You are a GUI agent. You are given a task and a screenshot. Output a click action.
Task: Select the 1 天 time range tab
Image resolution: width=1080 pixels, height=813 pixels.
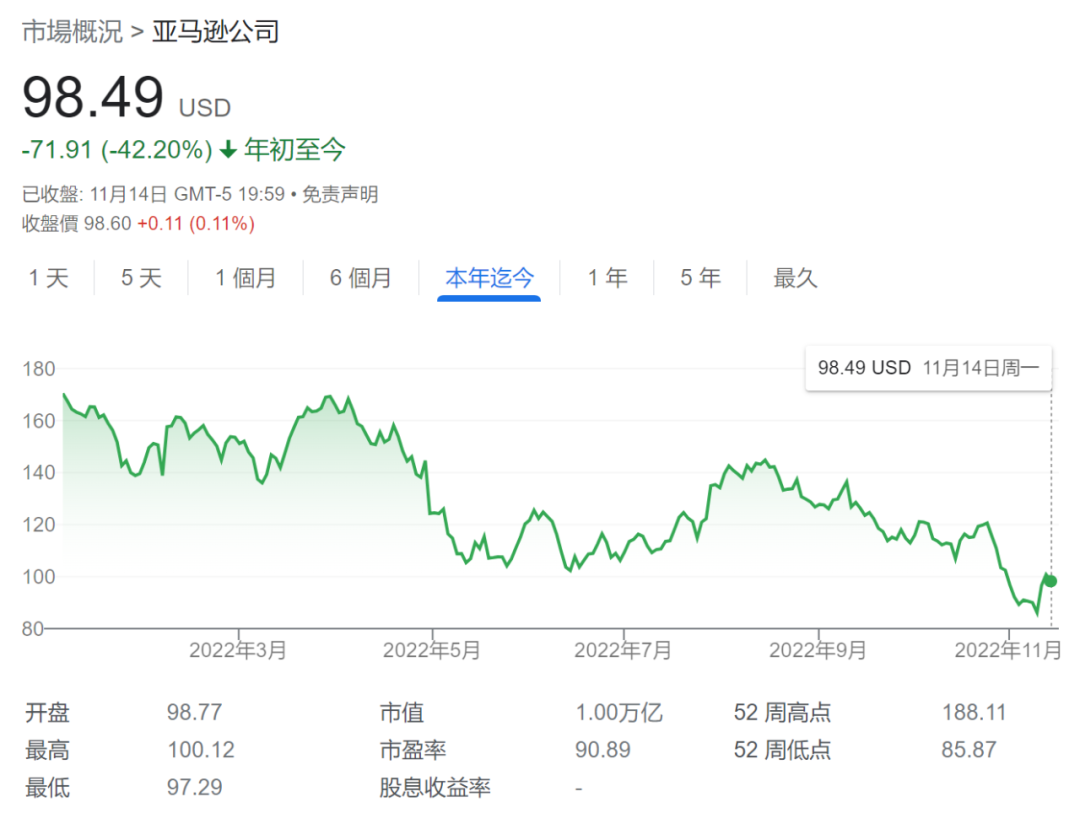click(x=49, y=278)
